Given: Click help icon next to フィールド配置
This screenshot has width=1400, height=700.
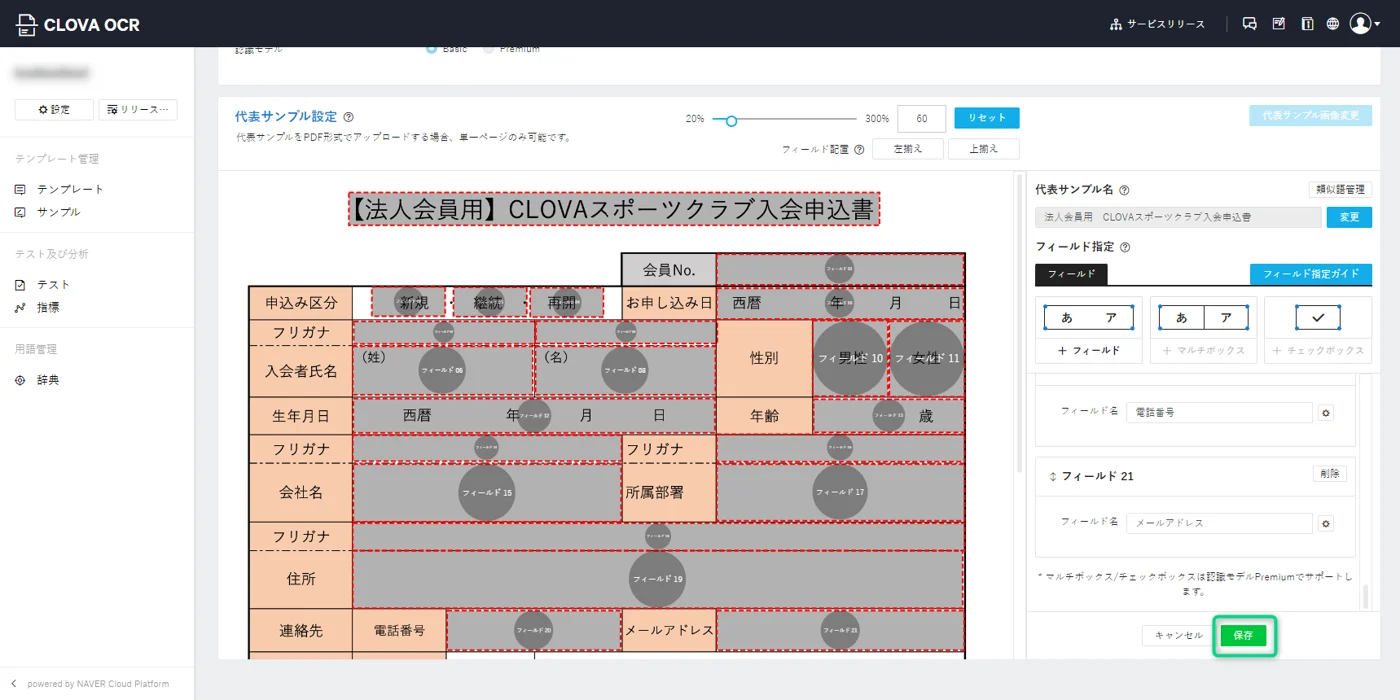Looking at the screenshot, I should [x=859, y=150].
